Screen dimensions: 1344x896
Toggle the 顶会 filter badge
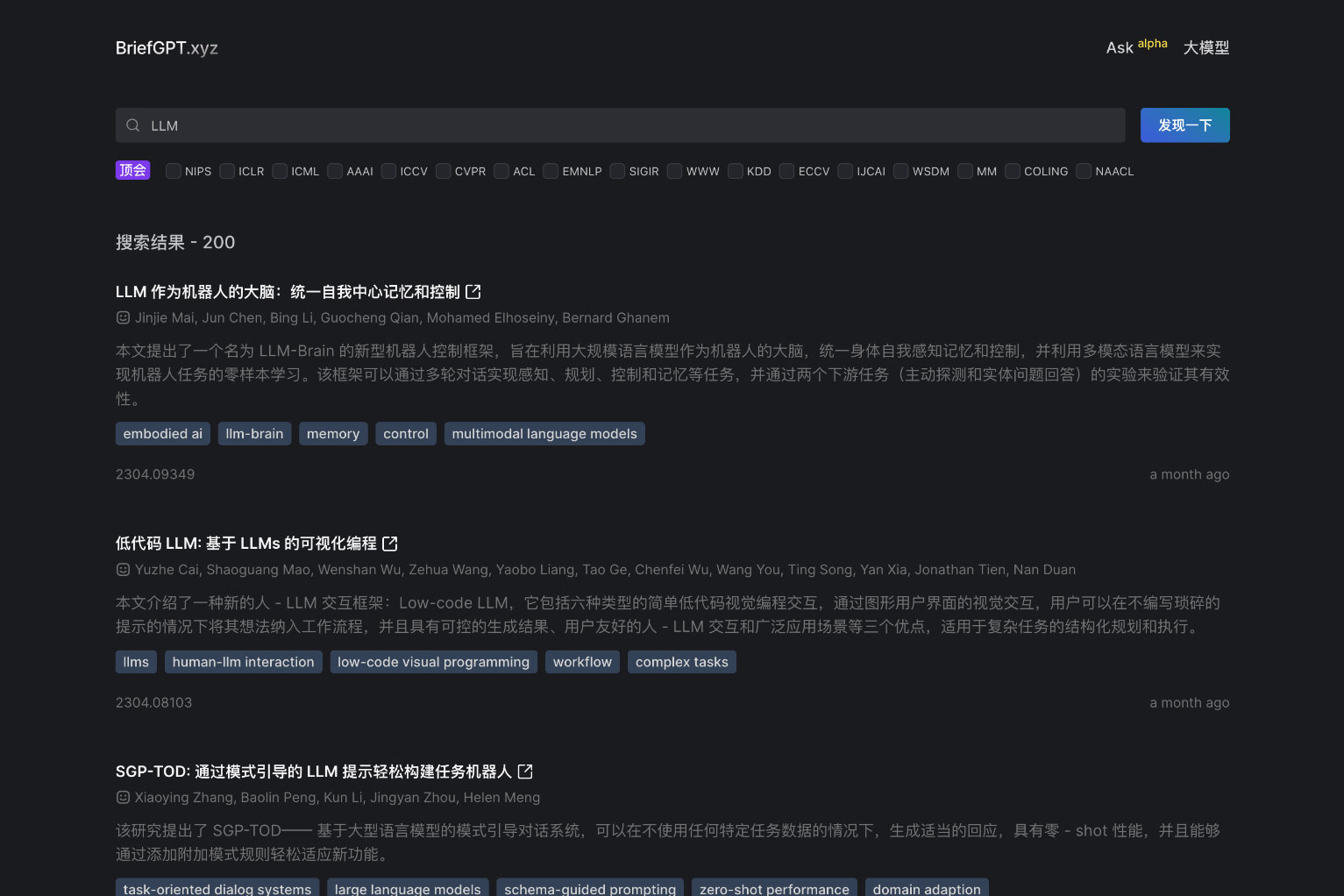[132, 169]
